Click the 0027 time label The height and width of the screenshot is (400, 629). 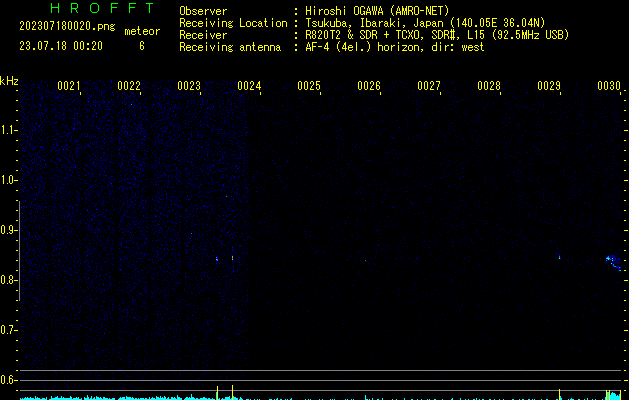[429, 87]
